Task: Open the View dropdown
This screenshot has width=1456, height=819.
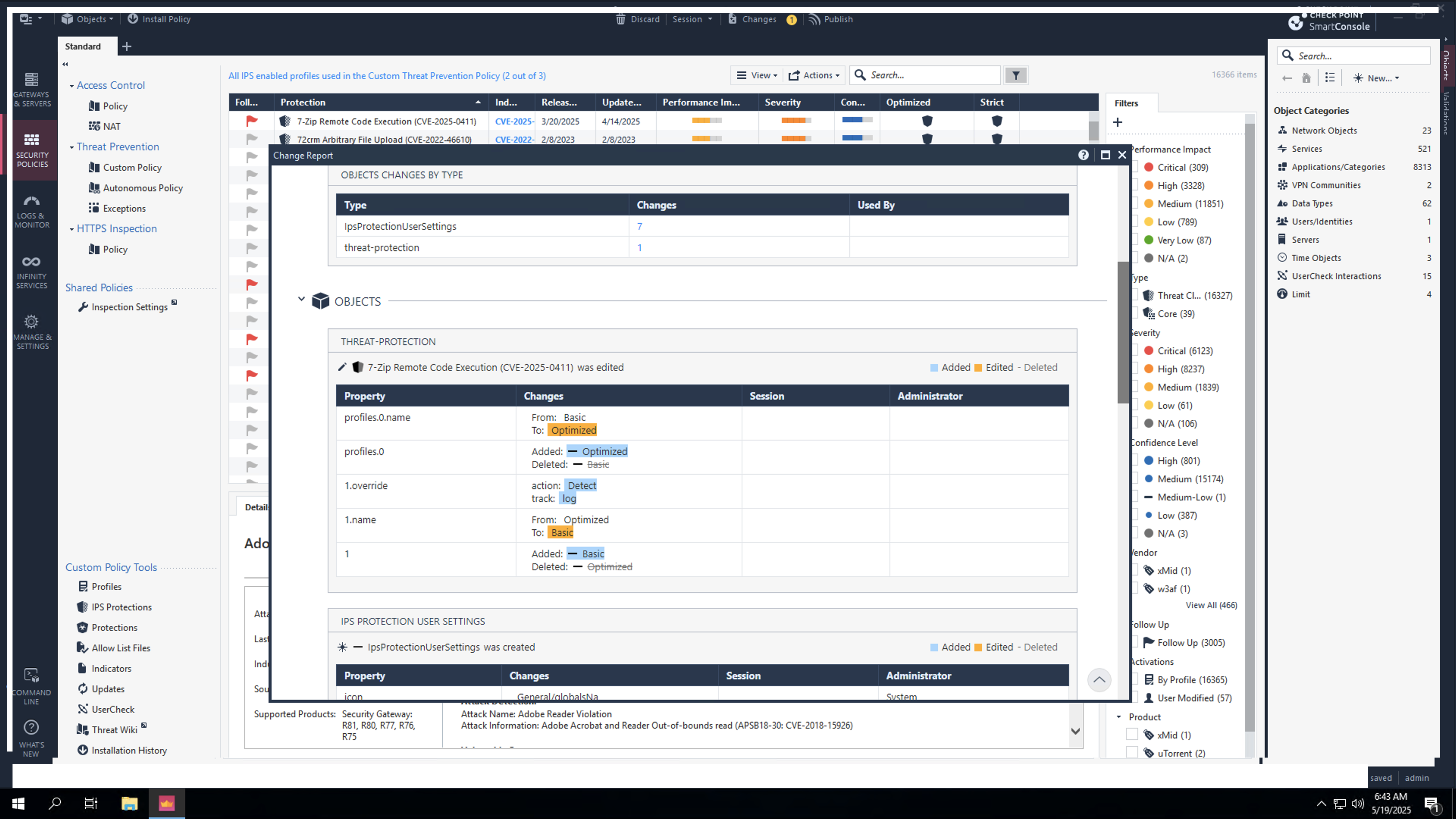Action: 757,75
